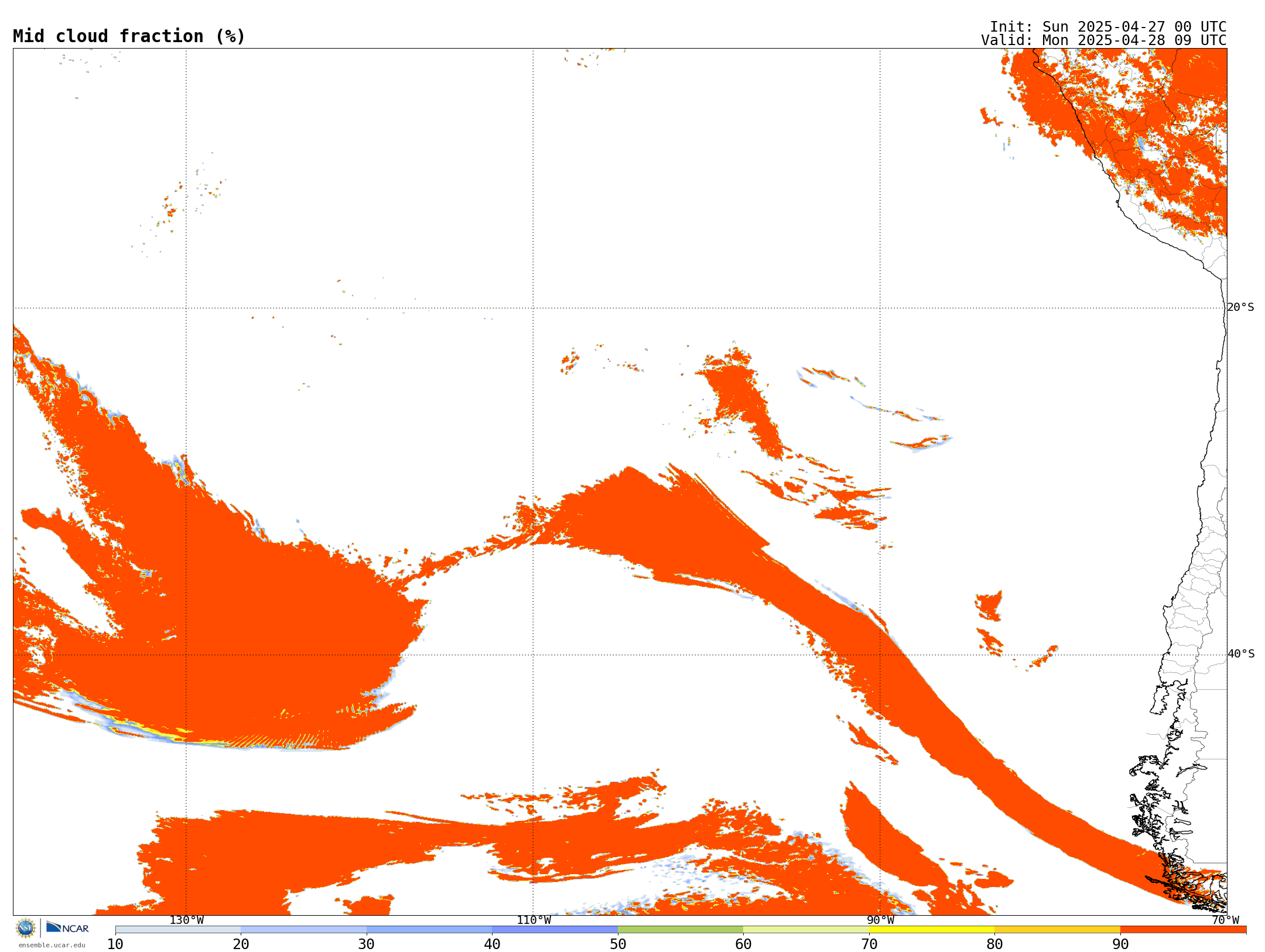Image resolution: width=1265 pixels, height=952 pixels.
Task: Click the 70°W longitude label
Action: click(x=1225, y=920)
